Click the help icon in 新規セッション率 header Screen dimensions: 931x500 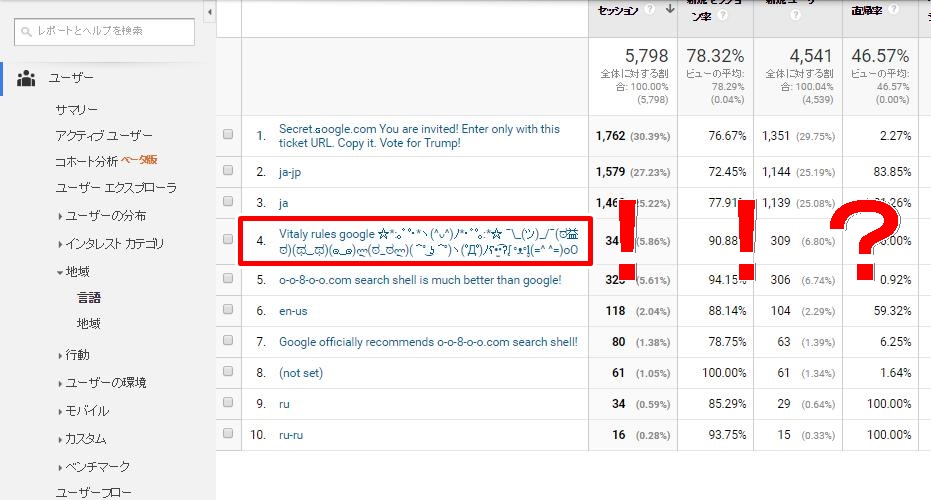723,15
